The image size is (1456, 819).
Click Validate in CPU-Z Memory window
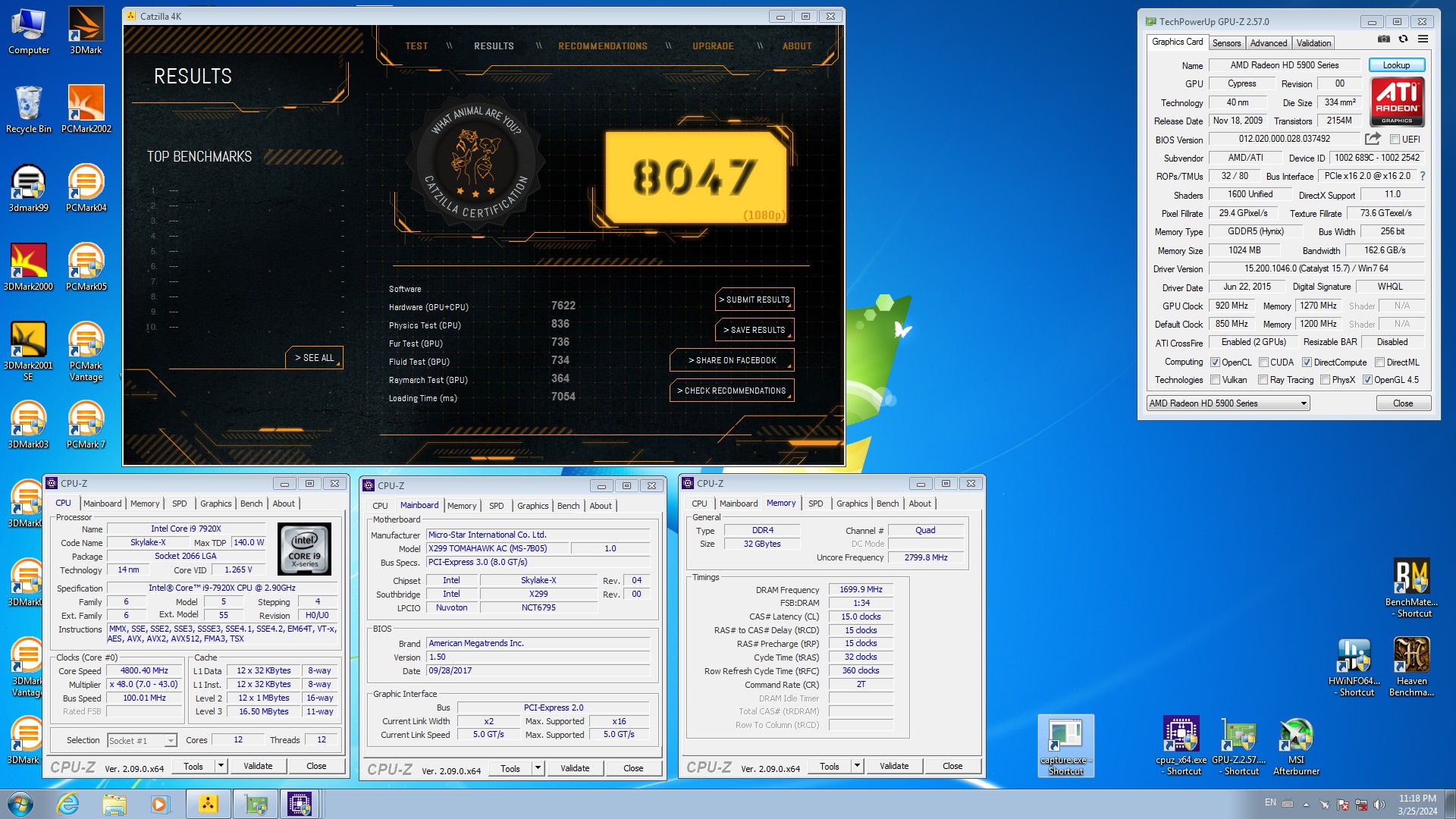(894, 766)
